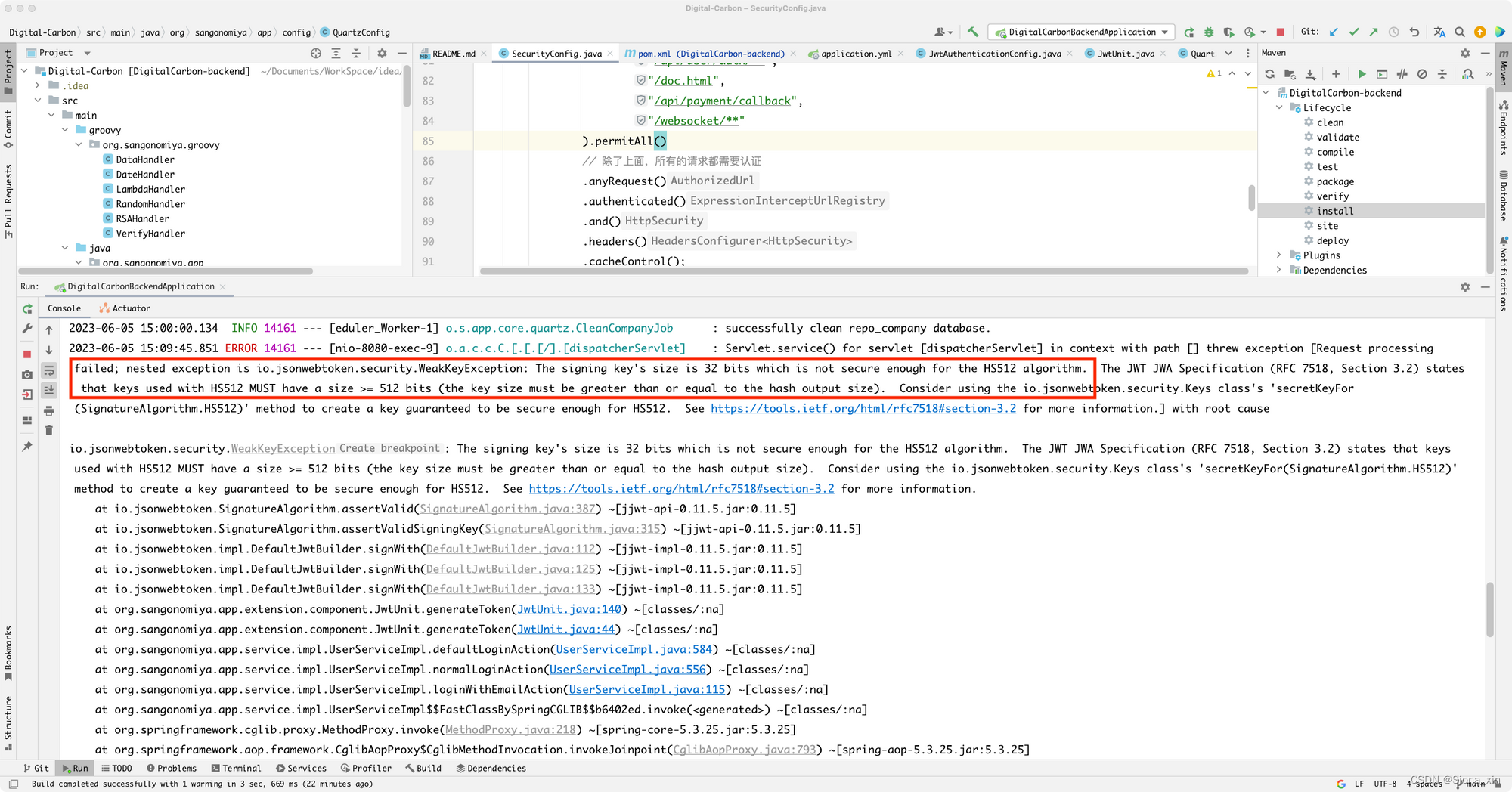
Task: Execute a Maven goal using the run icon
Action: click(x=1362, y=74)
